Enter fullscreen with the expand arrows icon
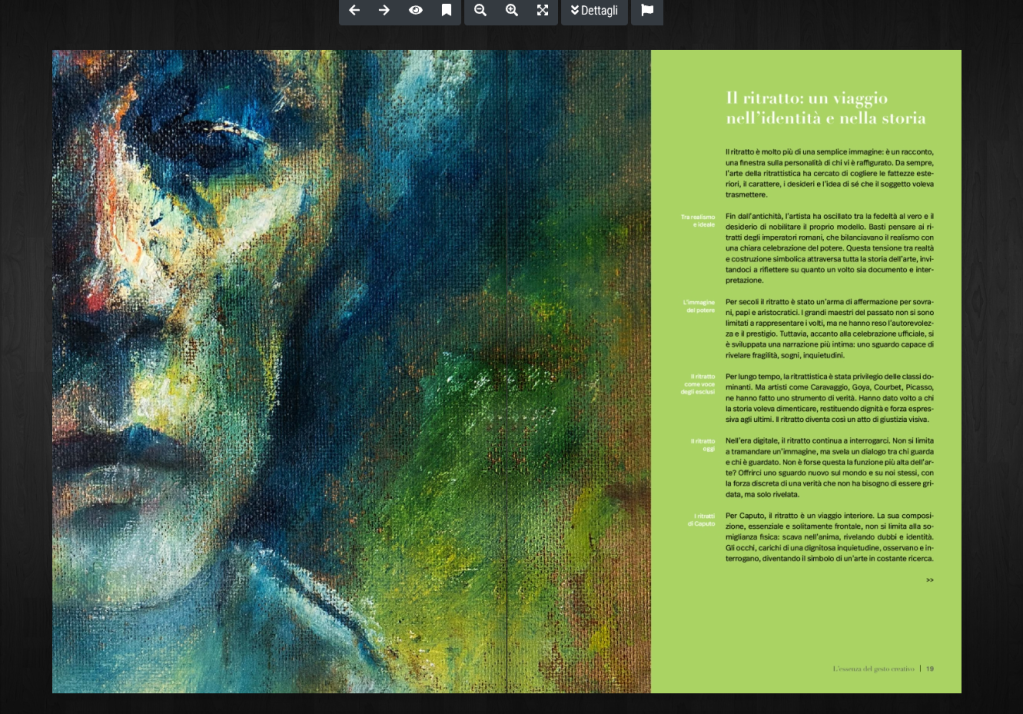 [x=542, y=11]
